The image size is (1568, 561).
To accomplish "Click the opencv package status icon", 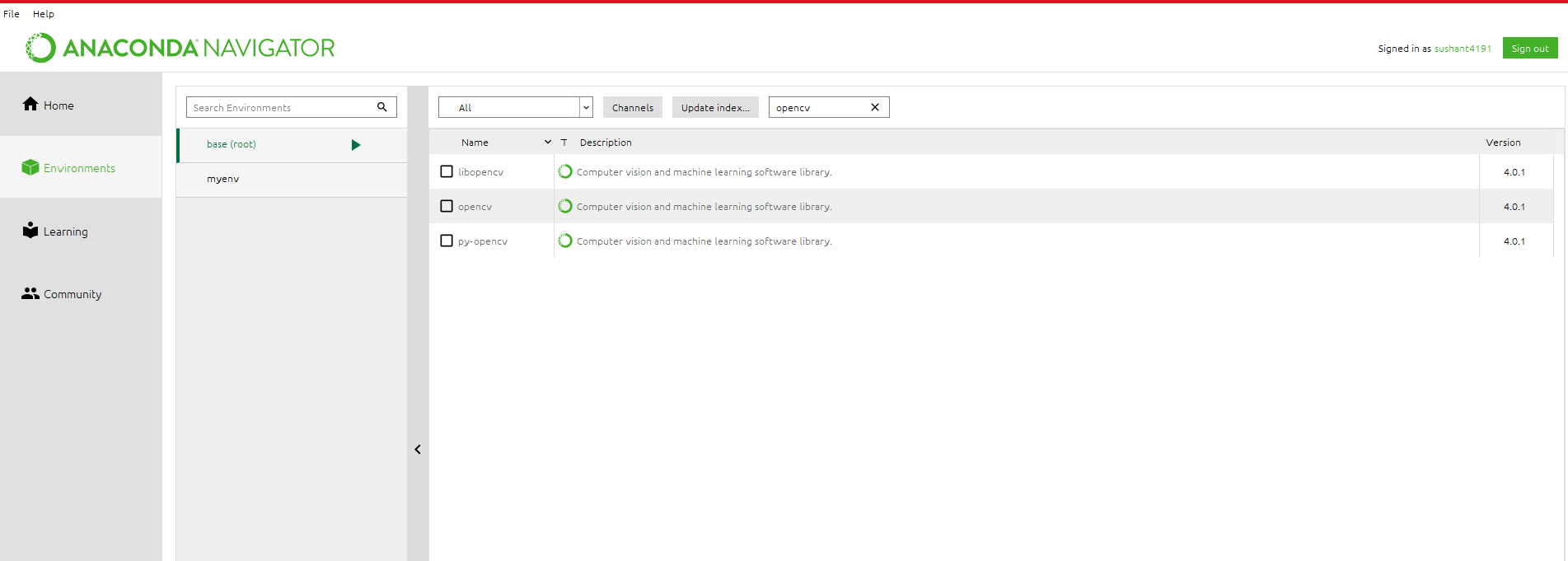I will [x=565, y=206].
